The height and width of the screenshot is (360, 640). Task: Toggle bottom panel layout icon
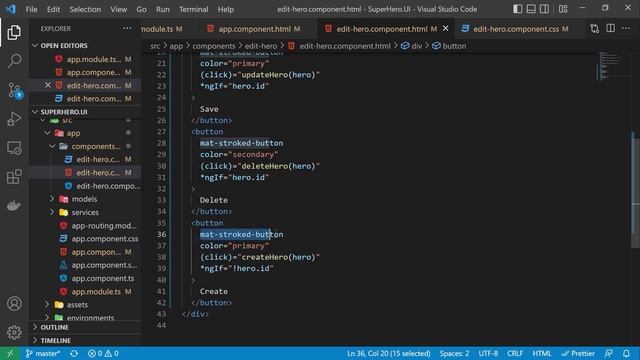pyautogui.click(x=531, y=9)
